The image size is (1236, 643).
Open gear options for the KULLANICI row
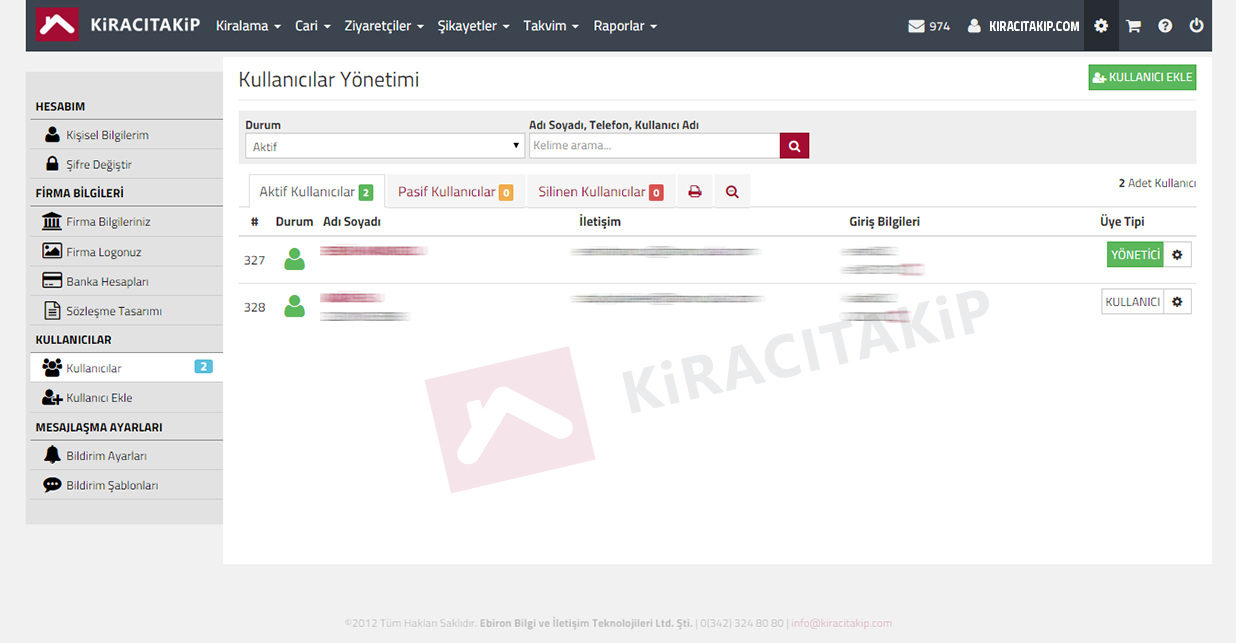(1177, 301)
